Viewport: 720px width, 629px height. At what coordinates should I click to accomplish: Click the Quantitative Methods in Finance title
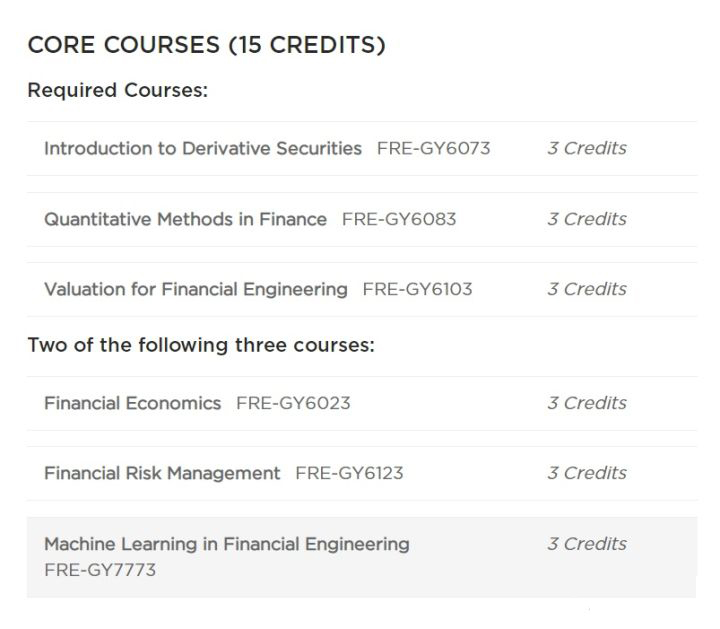[x=185, y=219]
